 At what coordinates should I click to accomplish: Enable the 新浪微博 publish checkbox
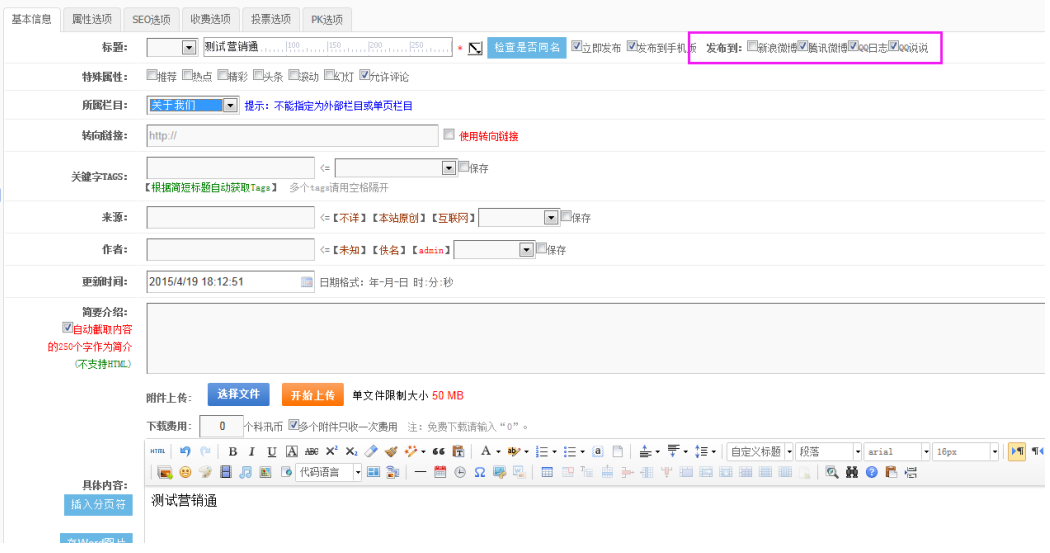click(x=753, y=46)
